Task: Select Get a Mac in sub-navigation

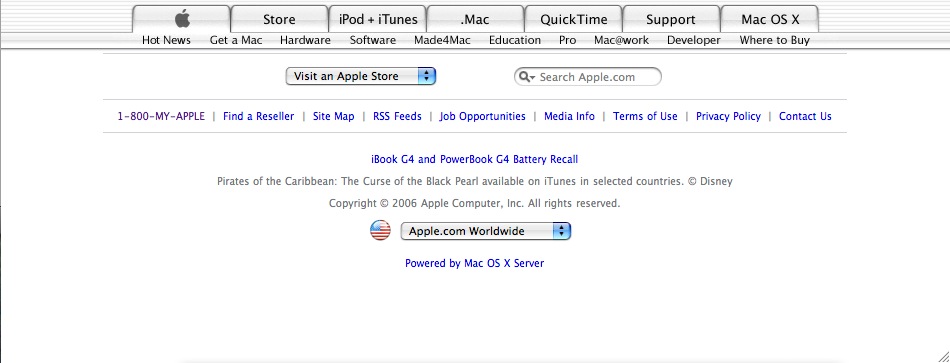Action: click(236, 40)
